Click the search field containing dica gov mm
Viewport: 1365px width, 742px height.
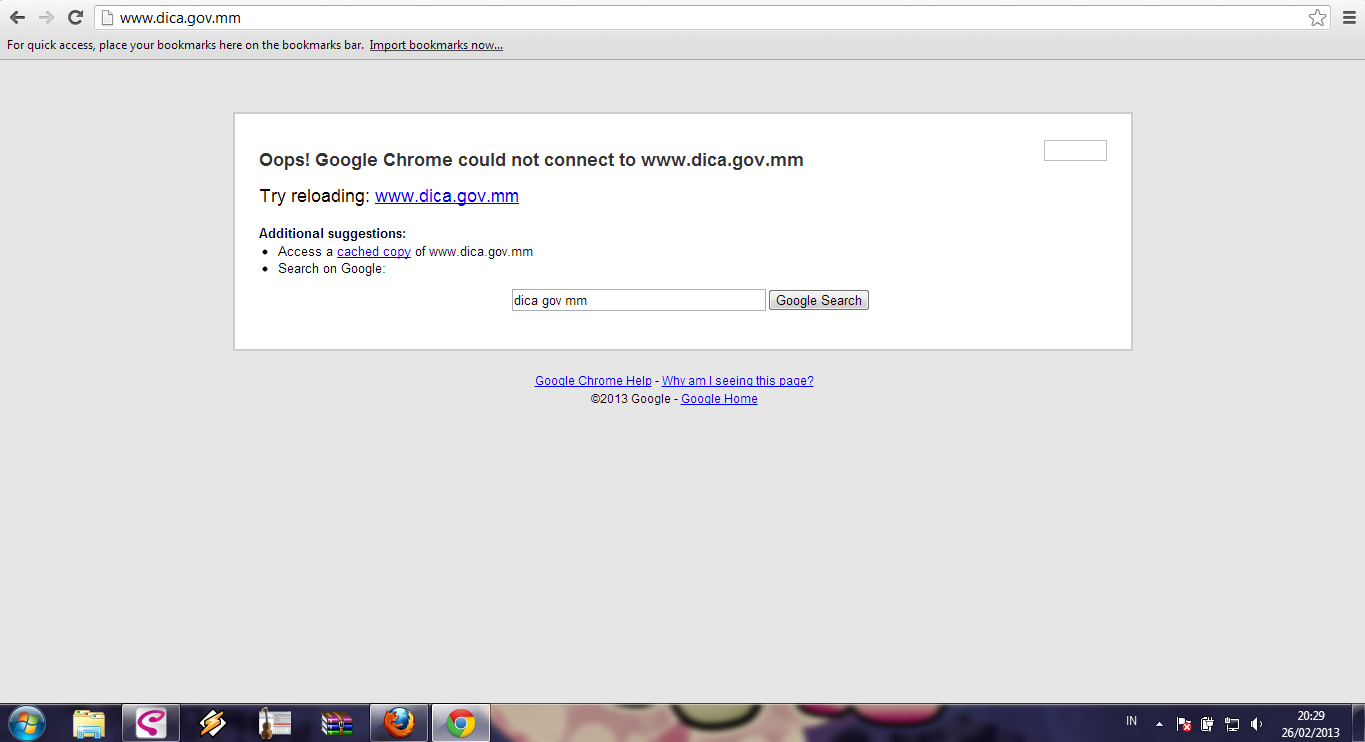pos(639,300)
